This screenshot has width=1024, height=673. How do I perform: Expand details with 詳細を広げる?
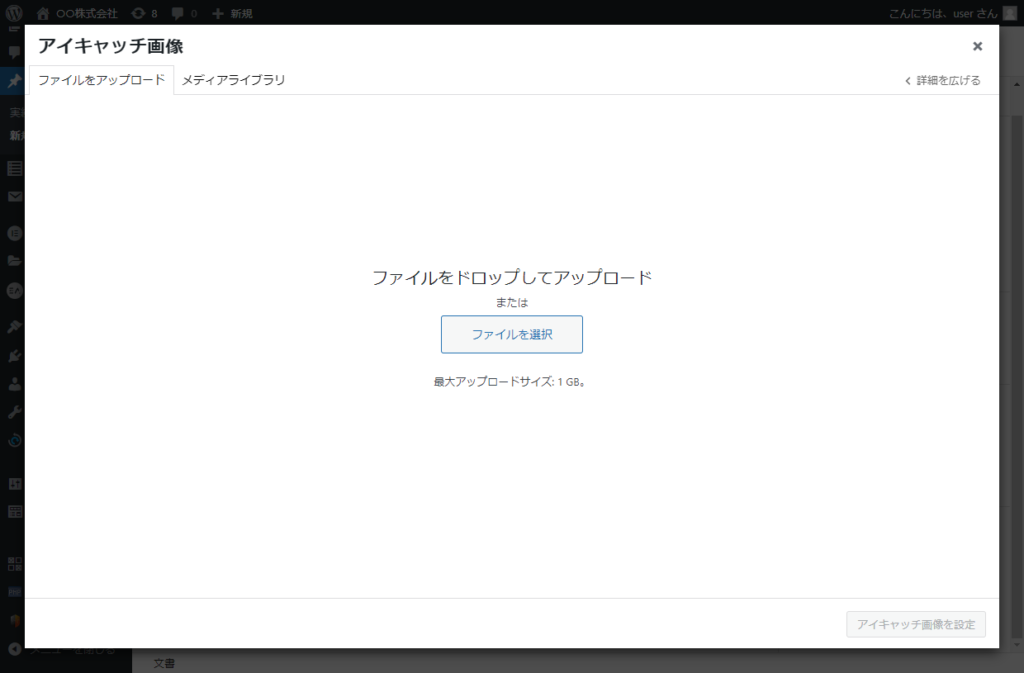point(943,80)
